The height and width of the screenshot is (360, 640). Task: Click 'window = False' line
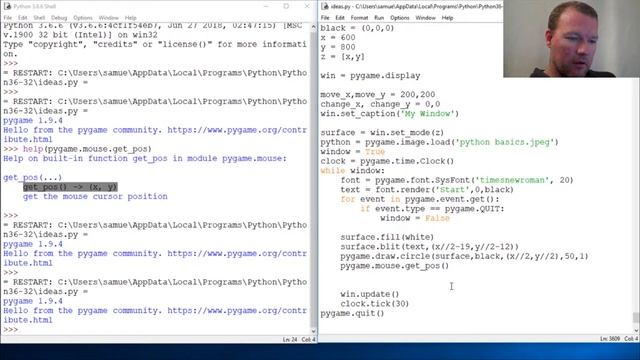pos(415,218)
